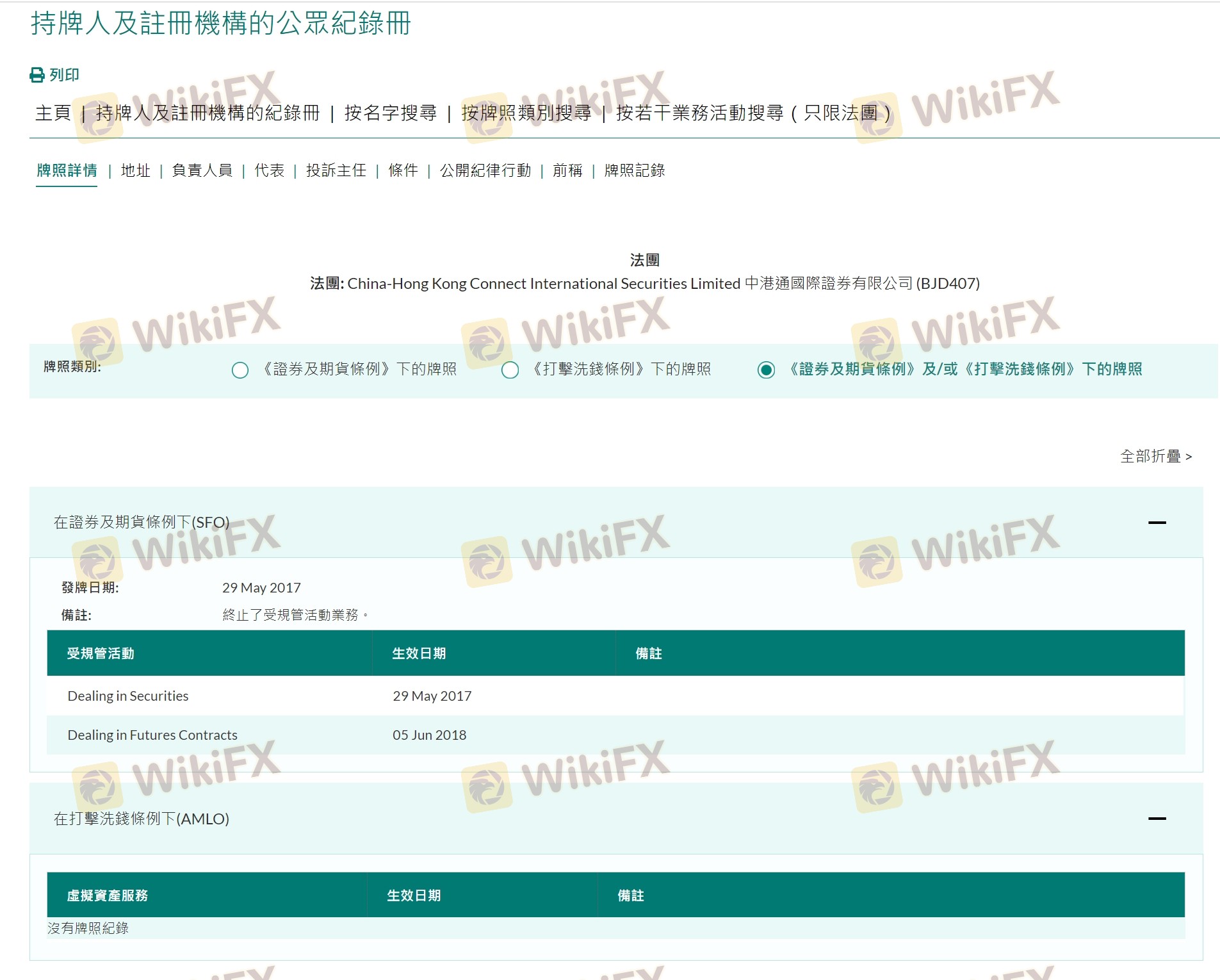Open the 公開紀律行動 tab
This screenshot has width=1220, height=980.
[x=485, y=170]
